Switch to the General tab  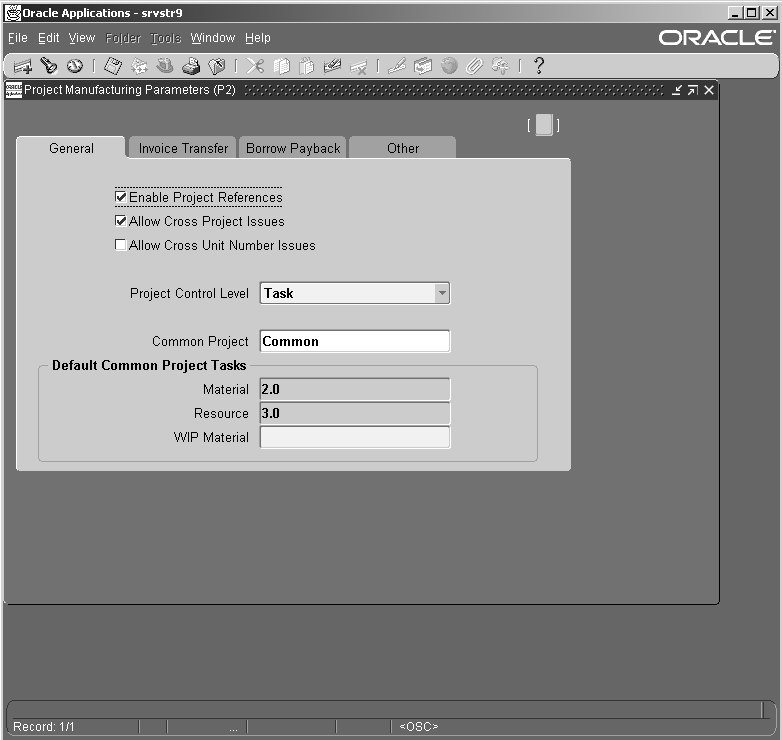pyautogui.click(x=71, y=148)
